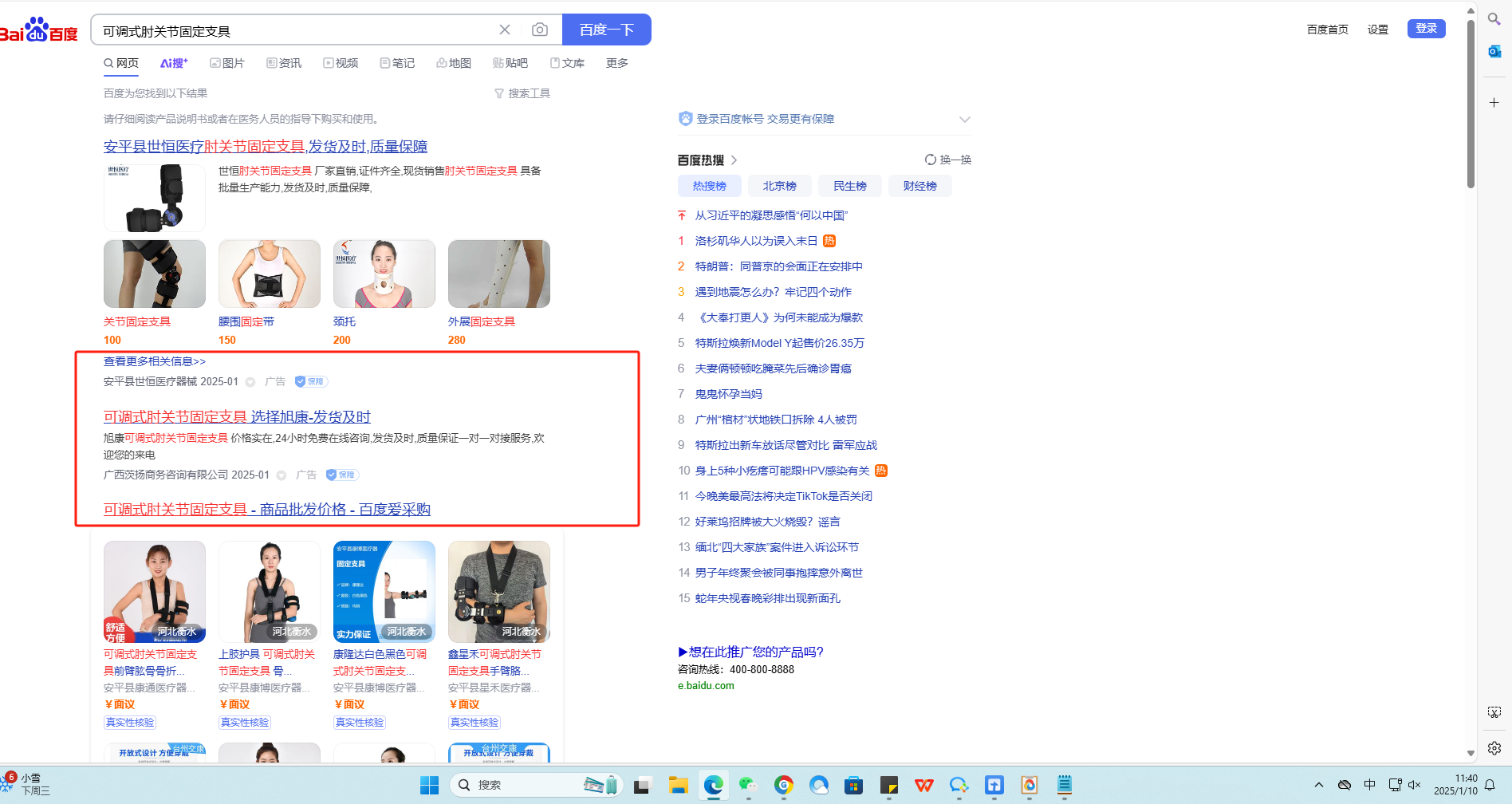Image resolution: width=1512 pixels, height=804 pixels.
Task: Click the Baidu logo
Action: [39, 30]
